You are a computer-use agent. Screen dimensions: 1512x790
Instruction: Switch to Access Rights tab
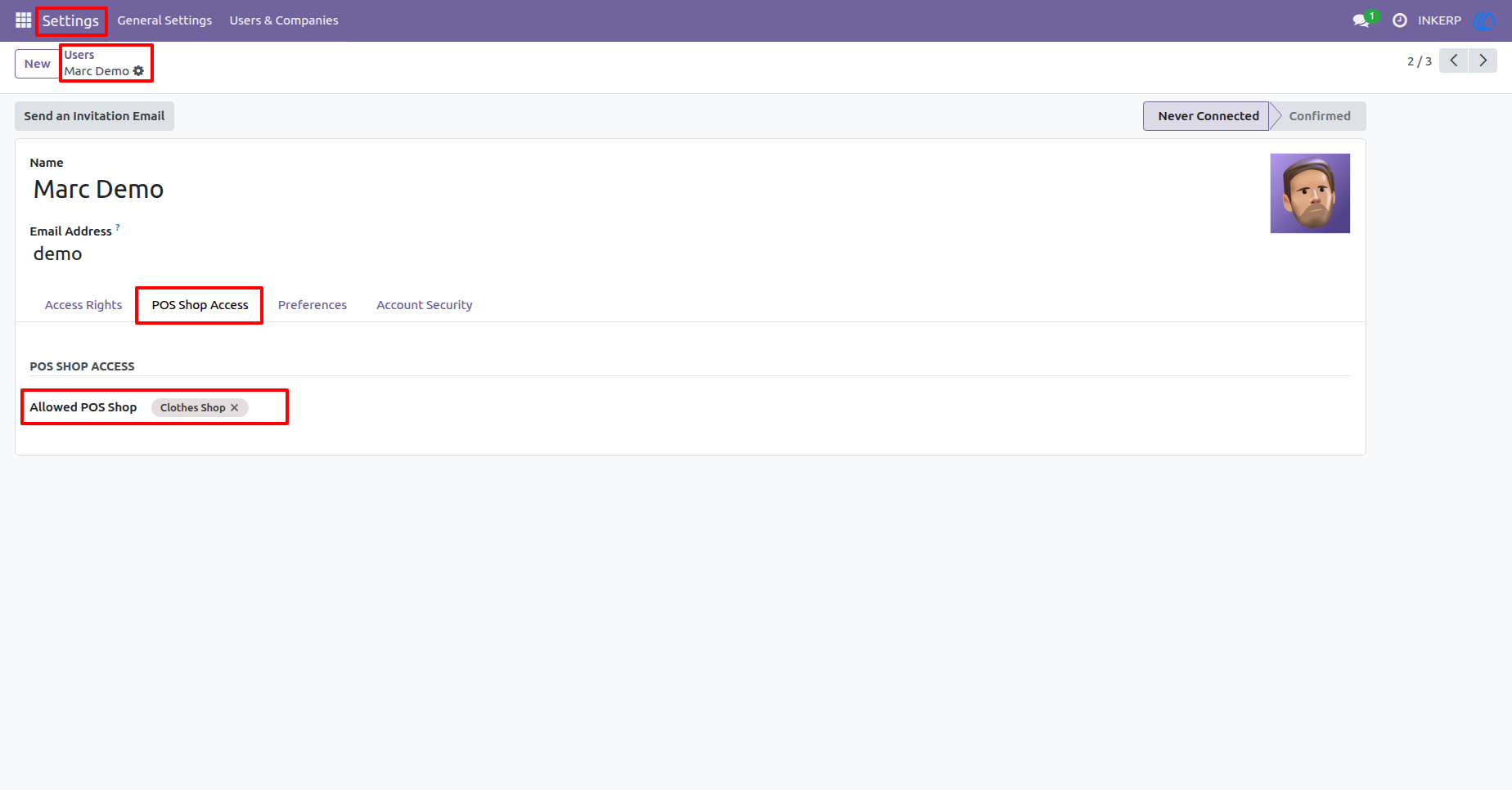tap(83, 305)
